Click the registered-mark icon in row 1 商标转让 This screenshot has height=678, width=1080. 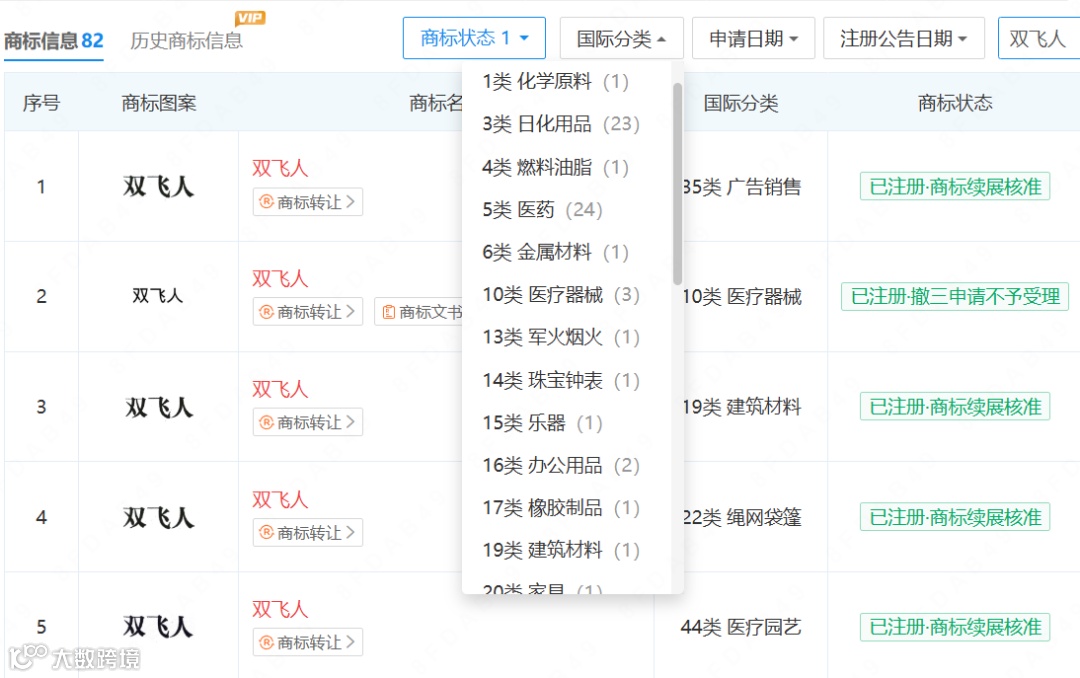(267, 202)
